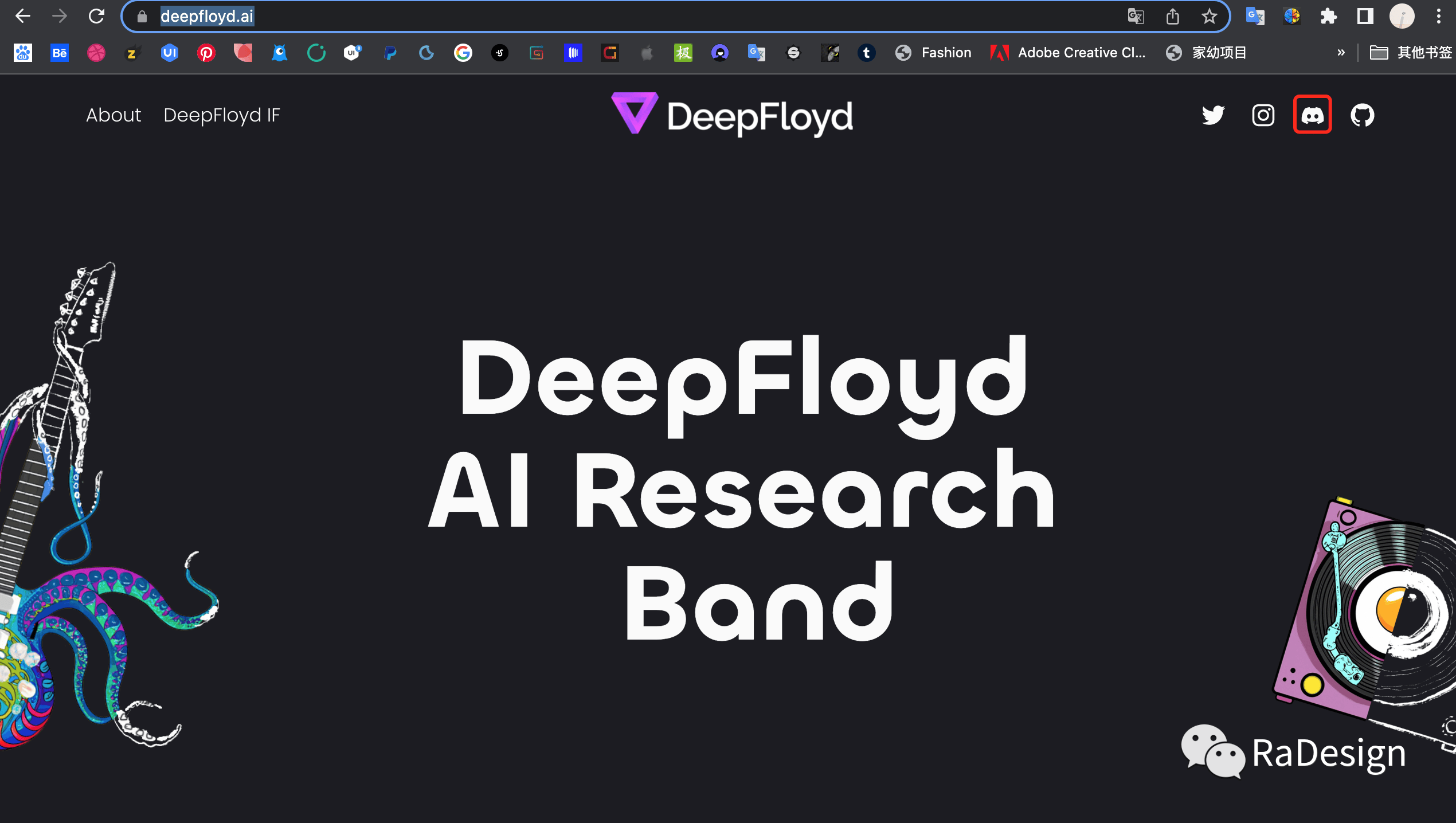
Task: Share this page from the address bar
Action: pyautogui.click(x=1173, y=17)
